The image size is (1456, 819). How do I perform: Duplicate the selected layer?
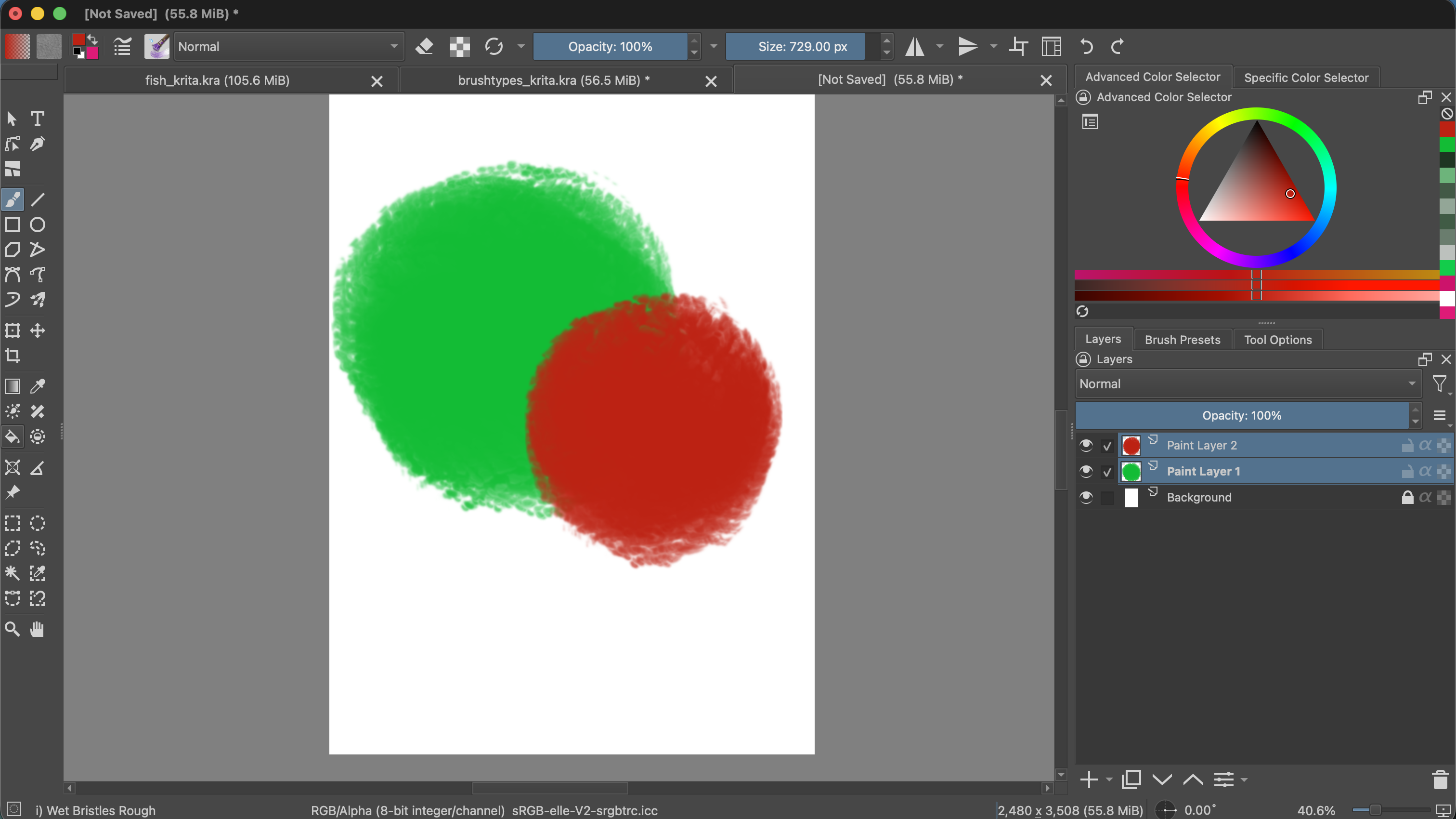pyautogui.click(x=1131, y=779)
